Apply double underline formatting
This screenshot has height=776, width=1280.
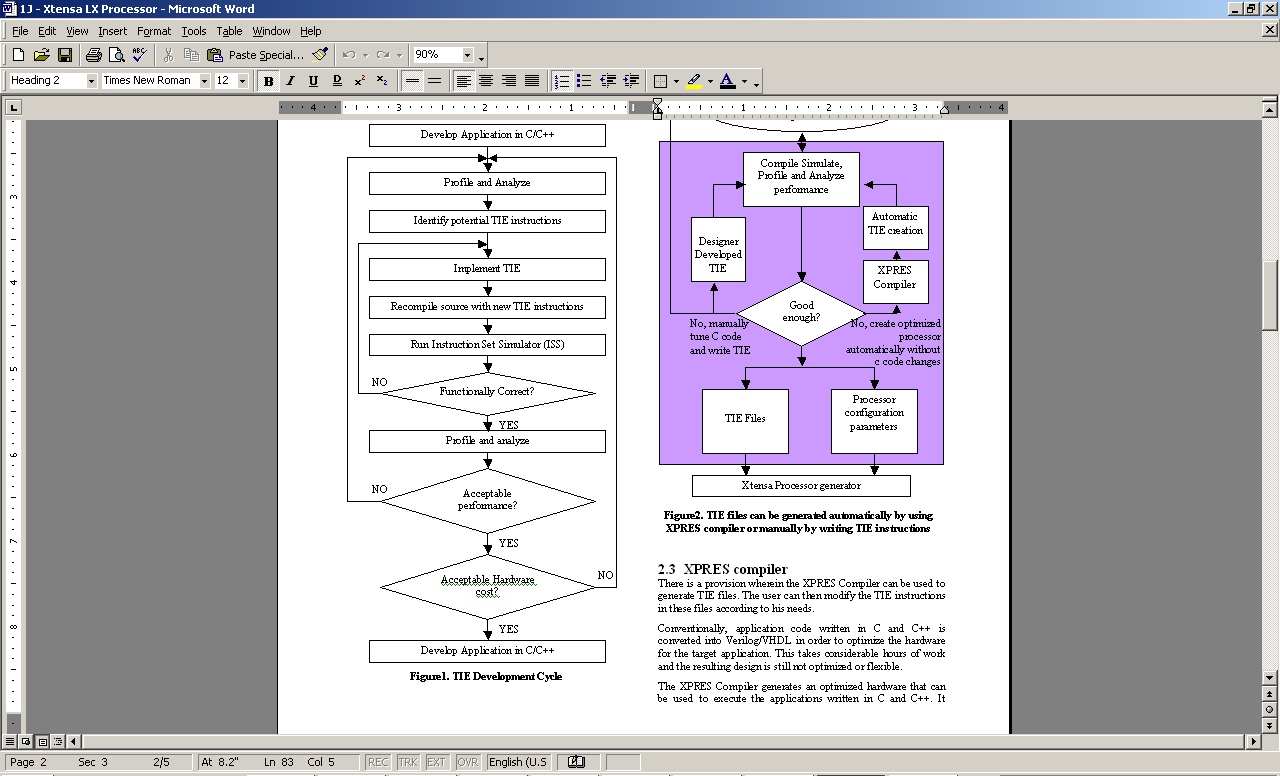337,81
